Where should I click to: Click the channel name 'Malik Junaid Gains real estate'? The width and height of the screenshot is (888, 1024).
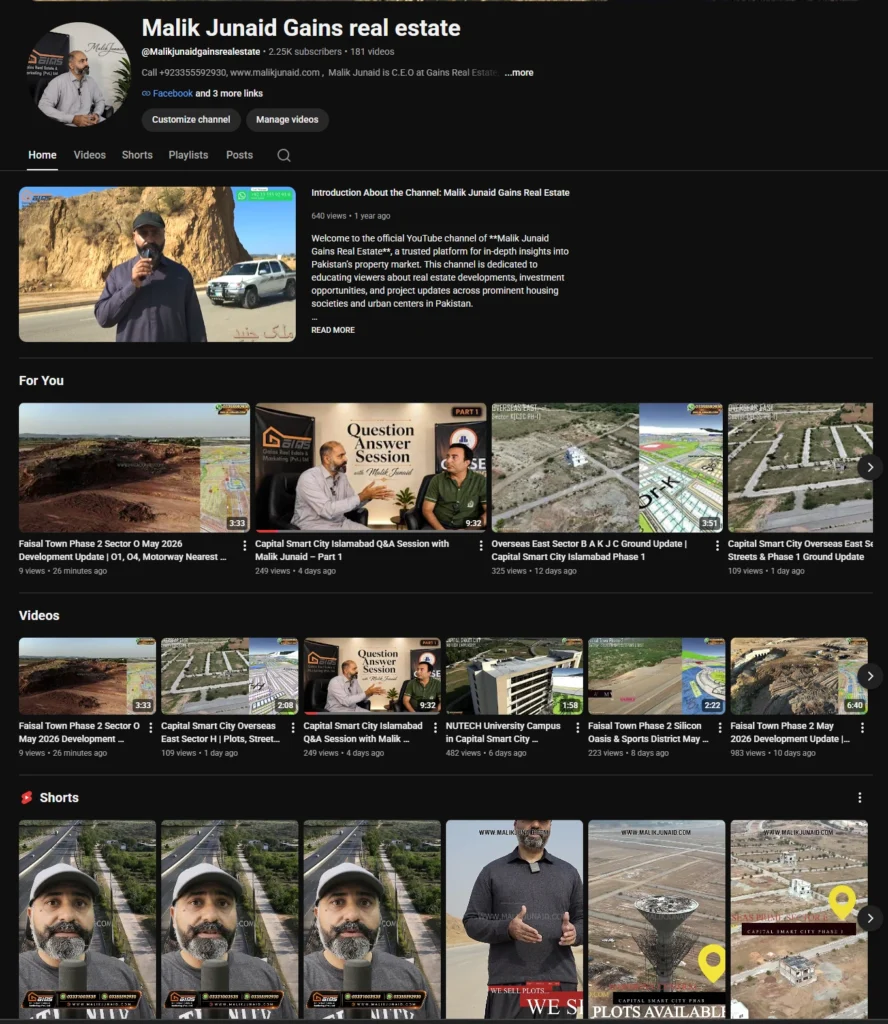pyautogui.click(x=301, y=27)
